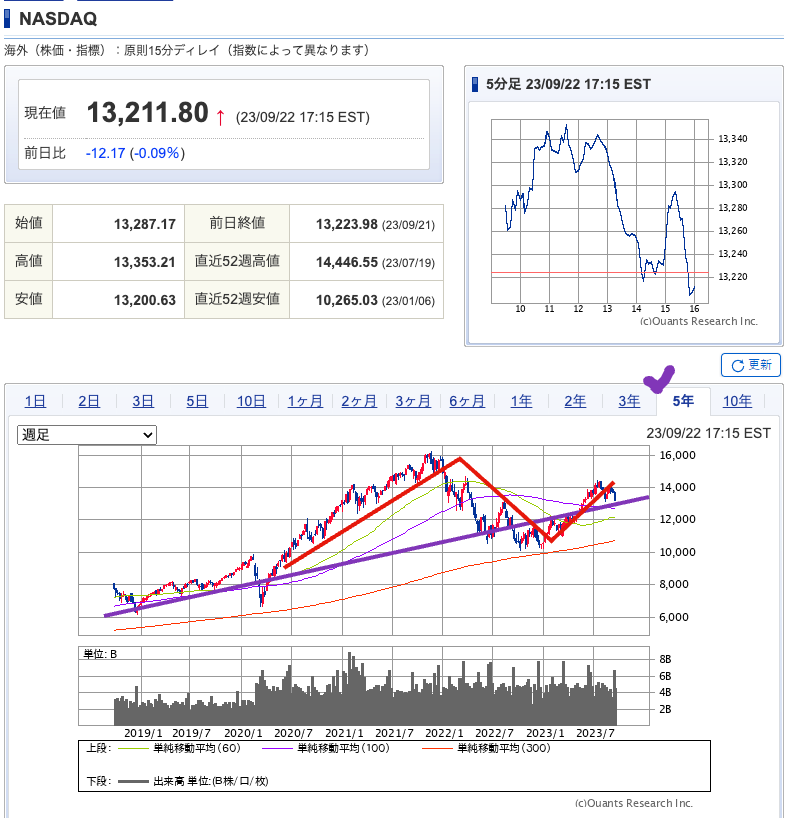Click the 52-week low value 10,265.03
The width and height of the screenshot is (792, 818).
pos(346,300)
